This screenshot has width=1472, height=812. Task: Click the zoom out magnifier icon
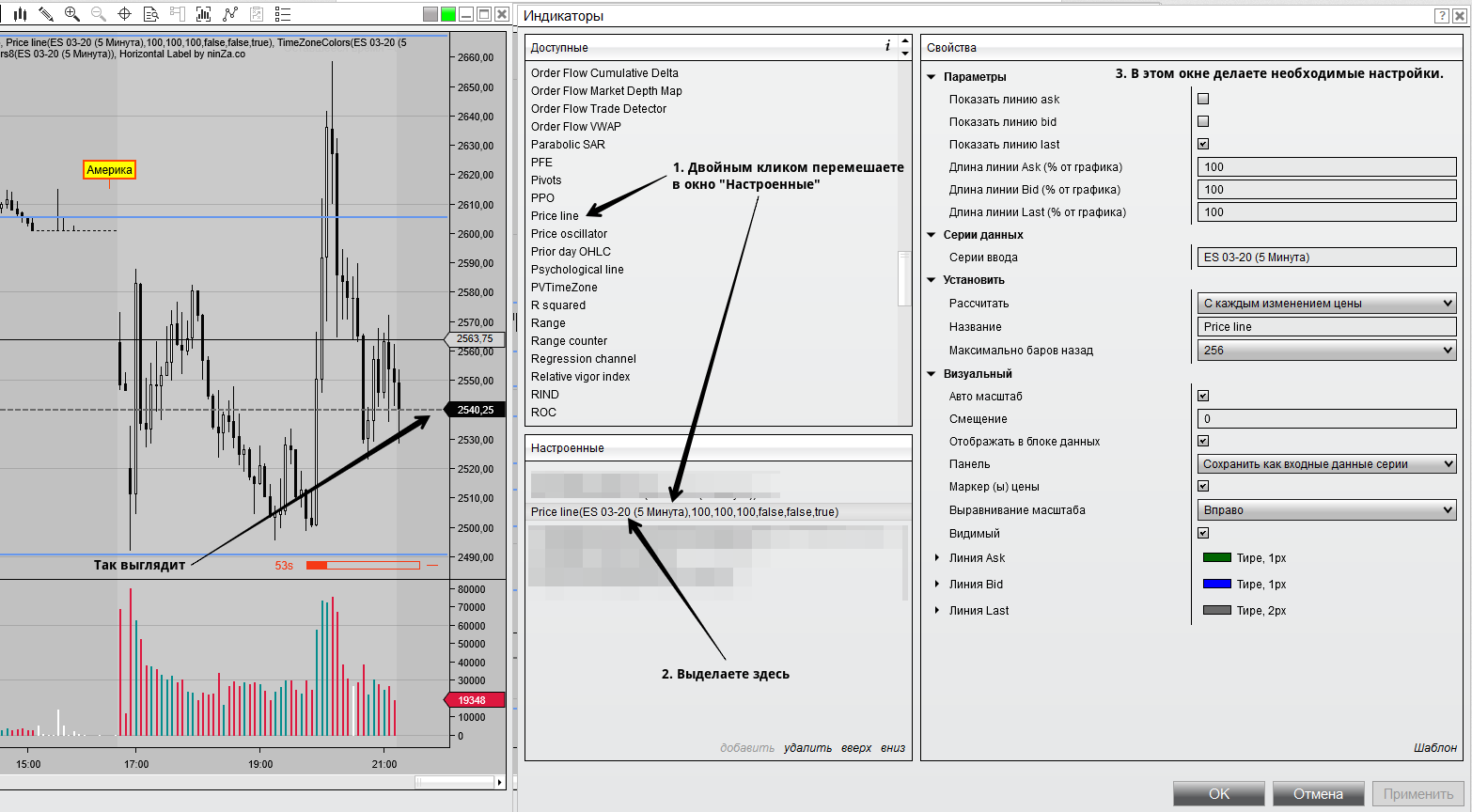99,14
